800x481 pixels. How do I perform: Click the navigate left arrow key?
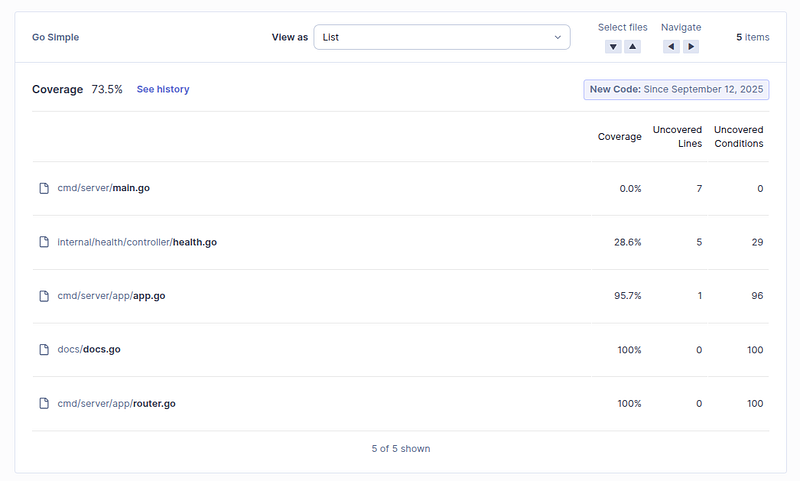(x=671, y=47)
